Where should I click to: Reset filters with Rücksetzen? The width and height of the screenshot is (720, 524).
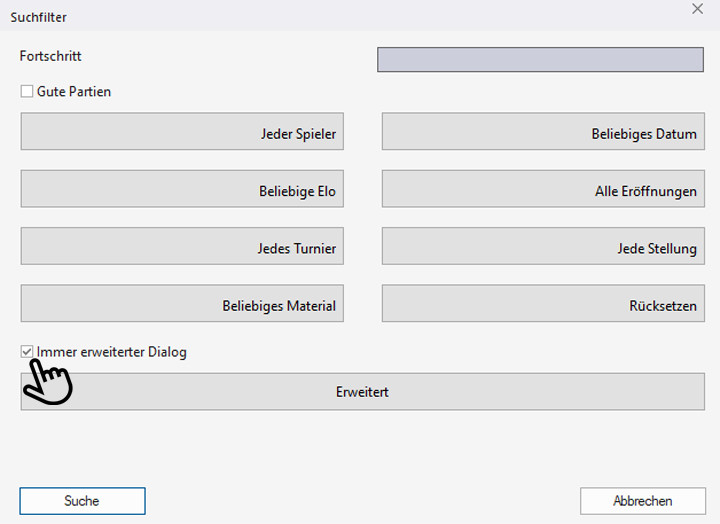(543, 305)
